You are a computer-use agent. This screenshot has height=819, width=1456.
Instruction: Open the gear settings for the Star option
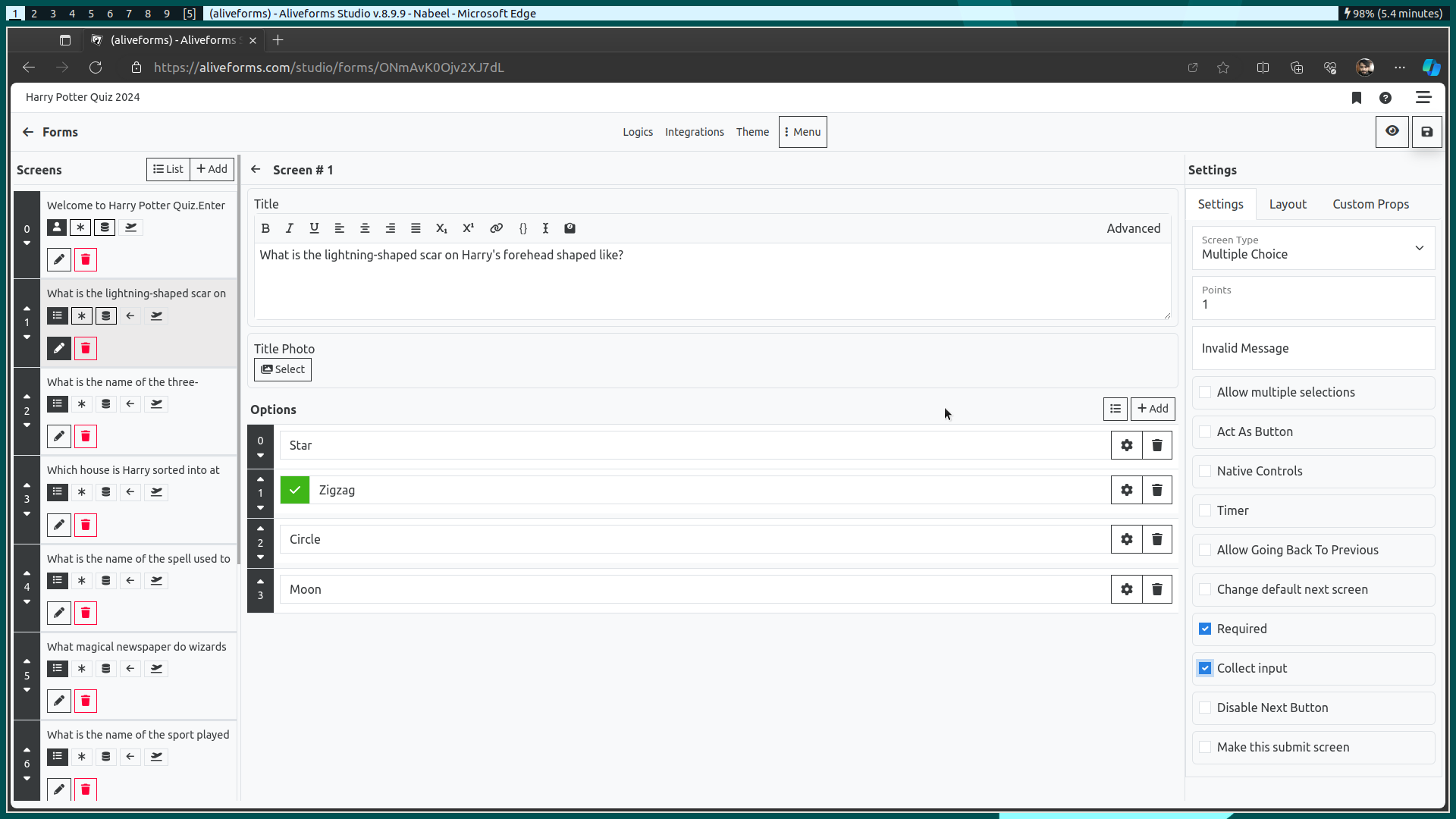pyautogui.click(x=1126, y=445)
